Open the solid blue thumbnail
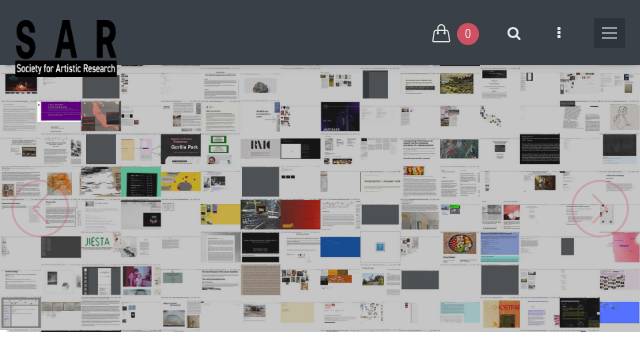 click(340, 247)
